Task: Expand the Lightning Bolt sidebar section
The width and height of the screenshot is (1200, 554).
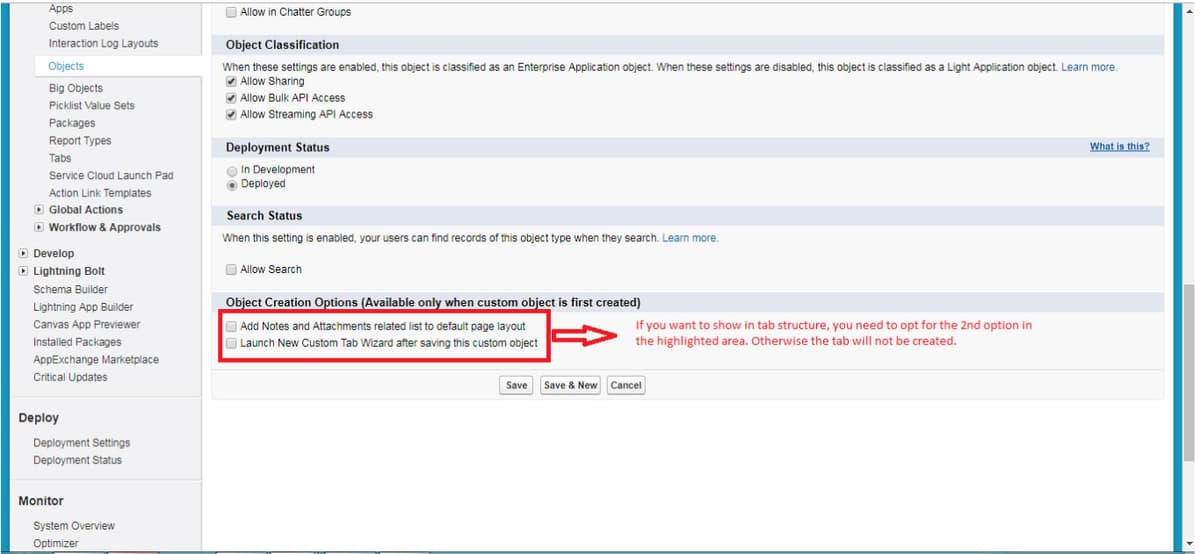Action: [x=23, y=271]
